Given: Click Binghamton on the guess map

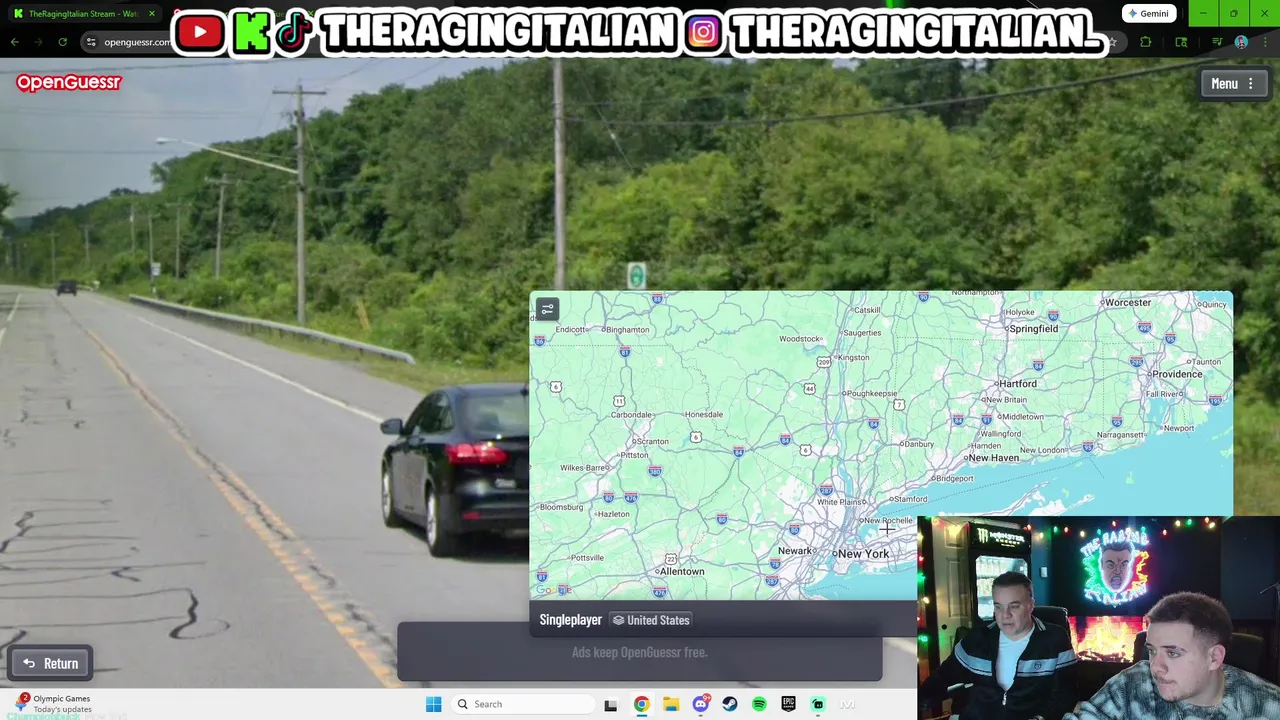Looking at the screenshot, I should coord(627,330).
